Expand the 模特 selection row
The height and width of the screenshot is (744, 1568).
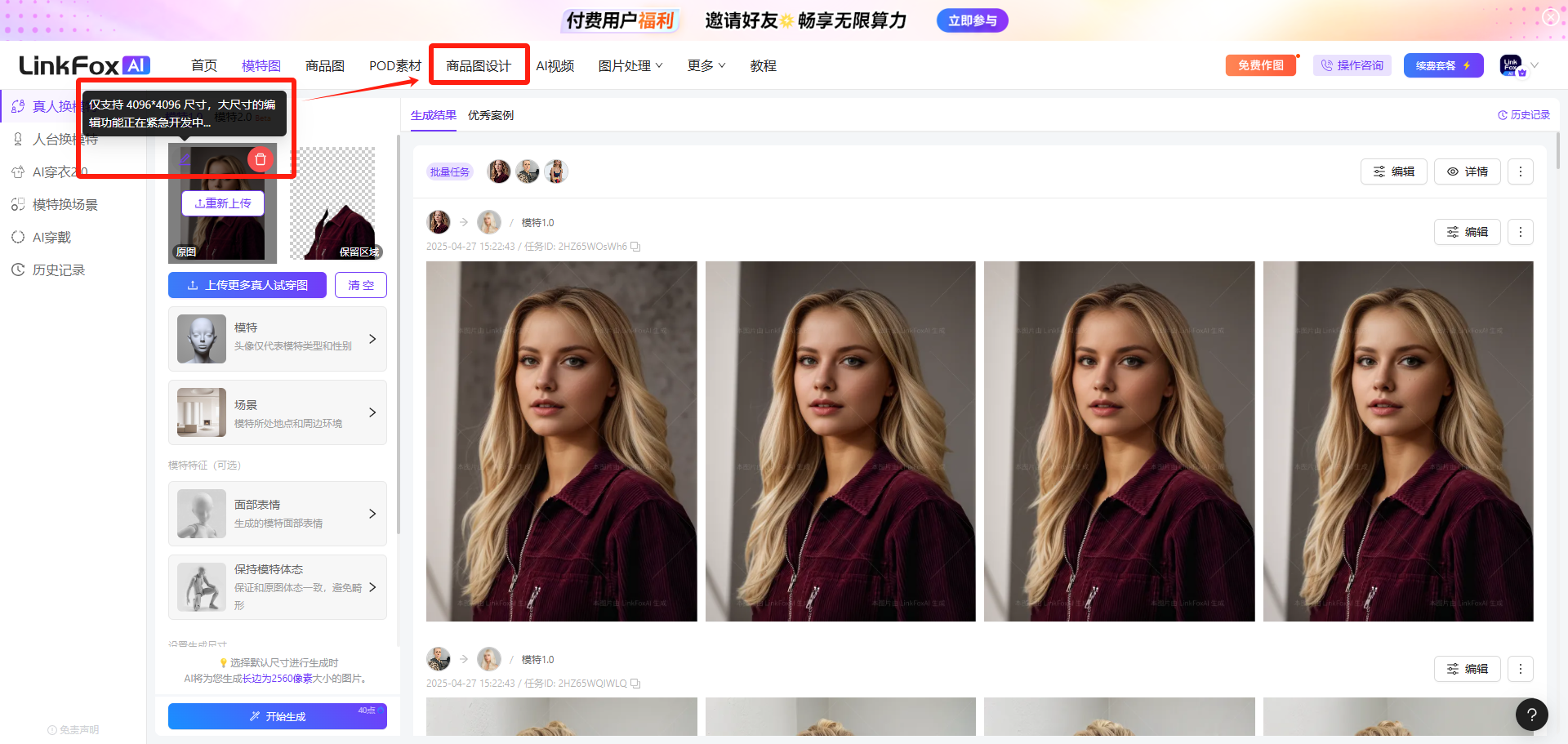tap(278, 339)
